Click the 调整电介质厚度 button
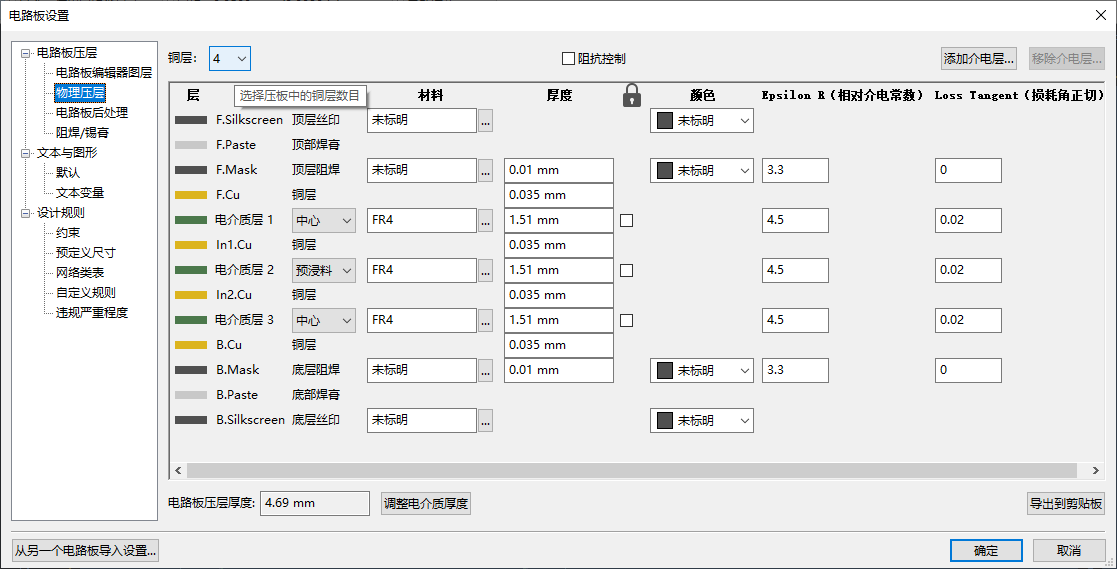Screen dimensions: 1117x569 coord(426,503)
